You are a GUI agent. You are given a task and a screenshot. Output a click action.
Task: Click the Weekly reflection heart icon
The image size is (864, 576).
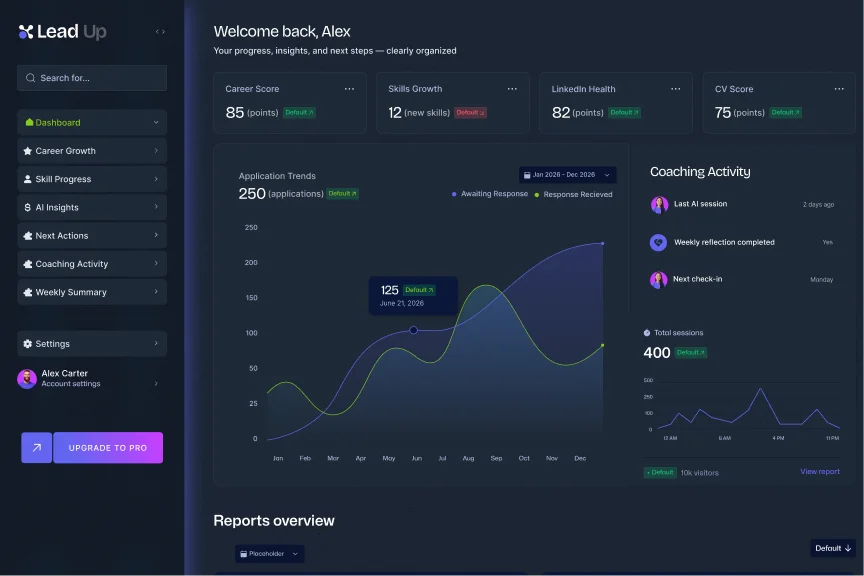click(x=658, y=242)
